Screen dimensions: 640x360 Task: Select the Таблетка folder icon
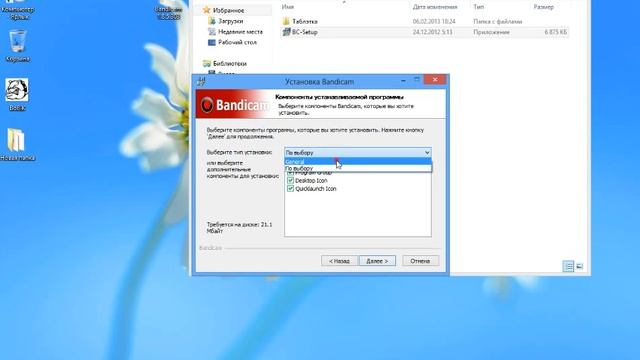pyautogui.click(x=286, y=21)
